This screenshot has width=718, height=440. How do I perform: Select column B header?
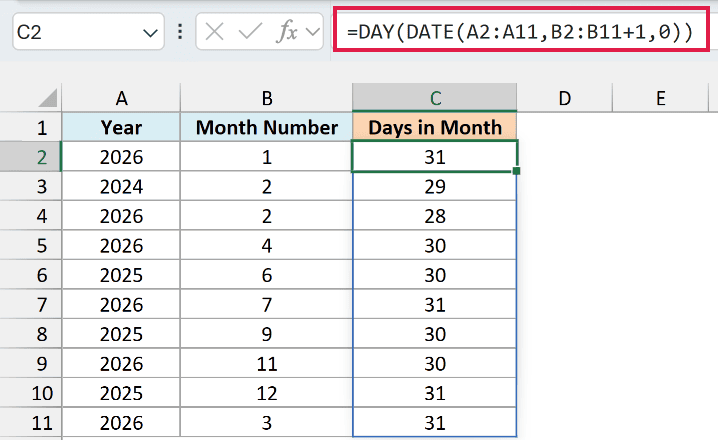click(267, 98)
